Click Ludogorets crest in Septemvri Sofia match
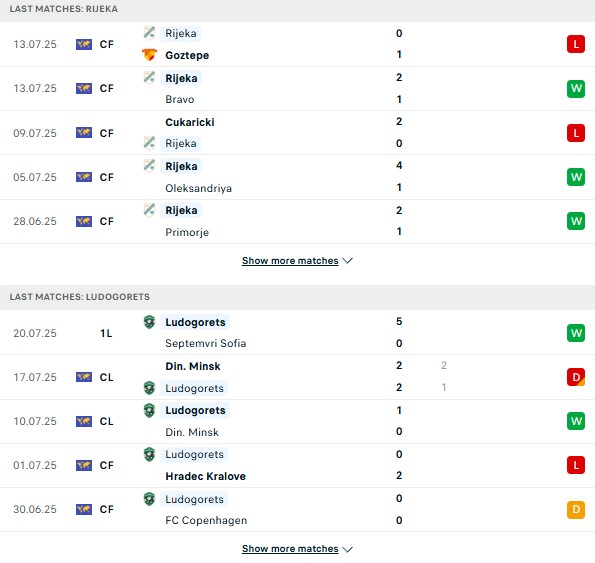Screen dimensions: 595x563 pos(150,322)
